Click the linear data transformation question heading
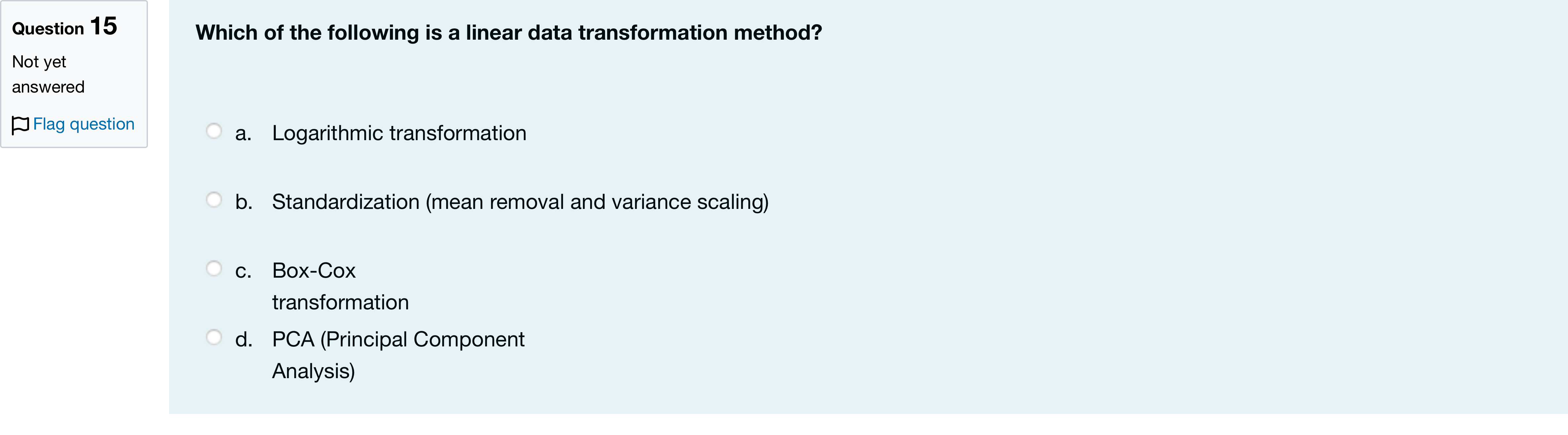 coord(508,32)
